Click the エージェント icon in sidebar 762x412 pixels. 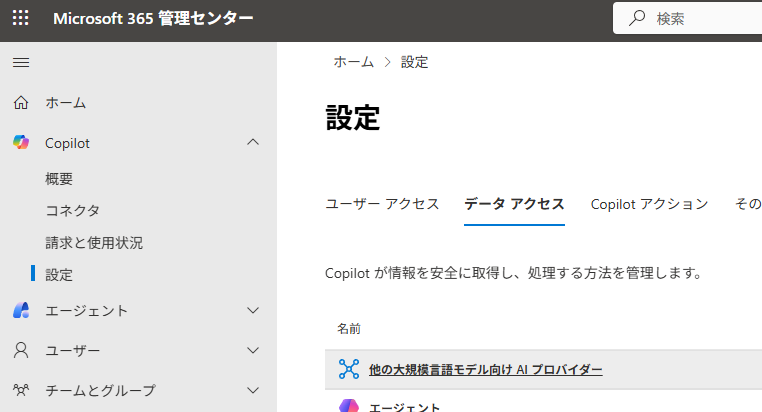pos(21,310)
